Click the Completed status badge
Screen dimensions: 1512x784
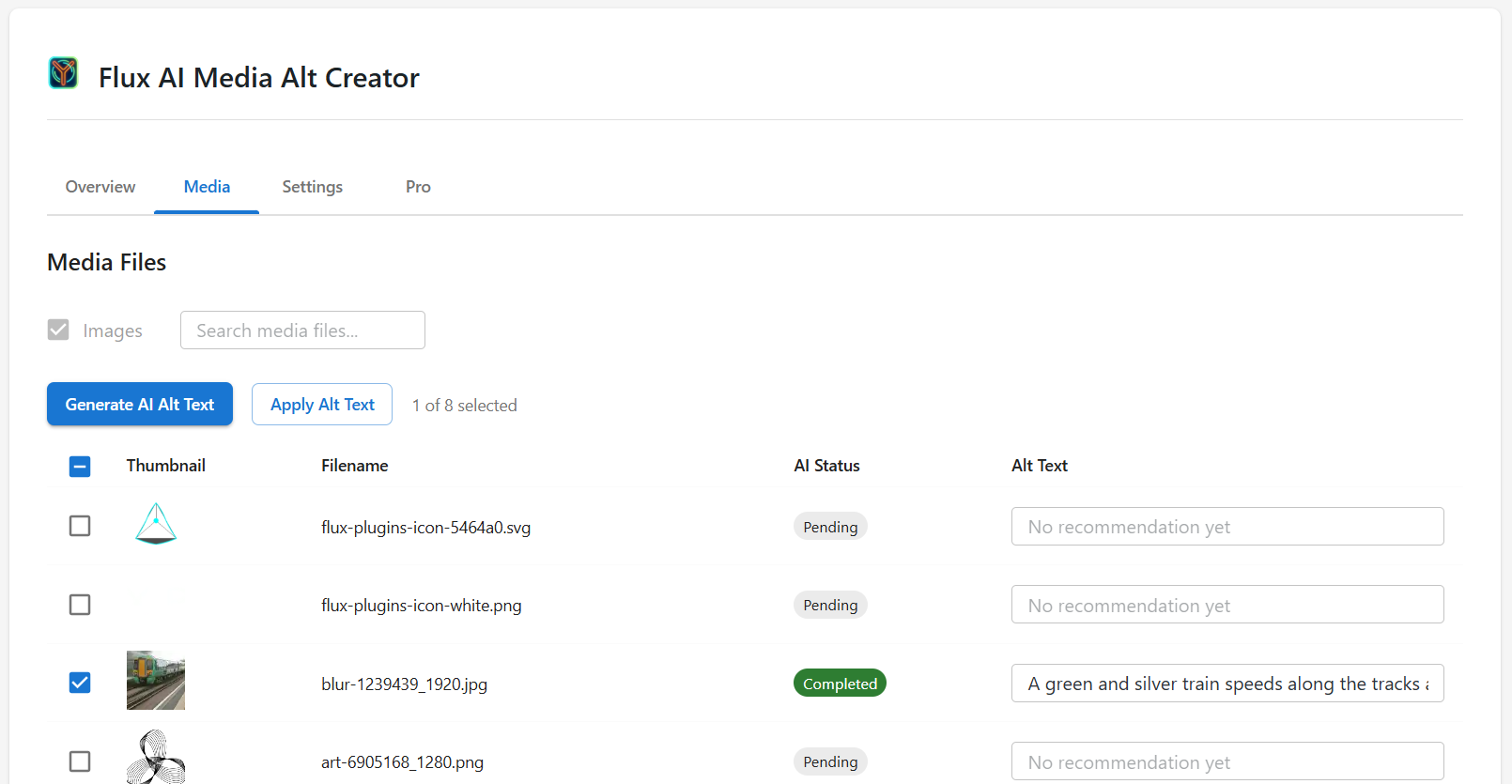tap(840, 684)
